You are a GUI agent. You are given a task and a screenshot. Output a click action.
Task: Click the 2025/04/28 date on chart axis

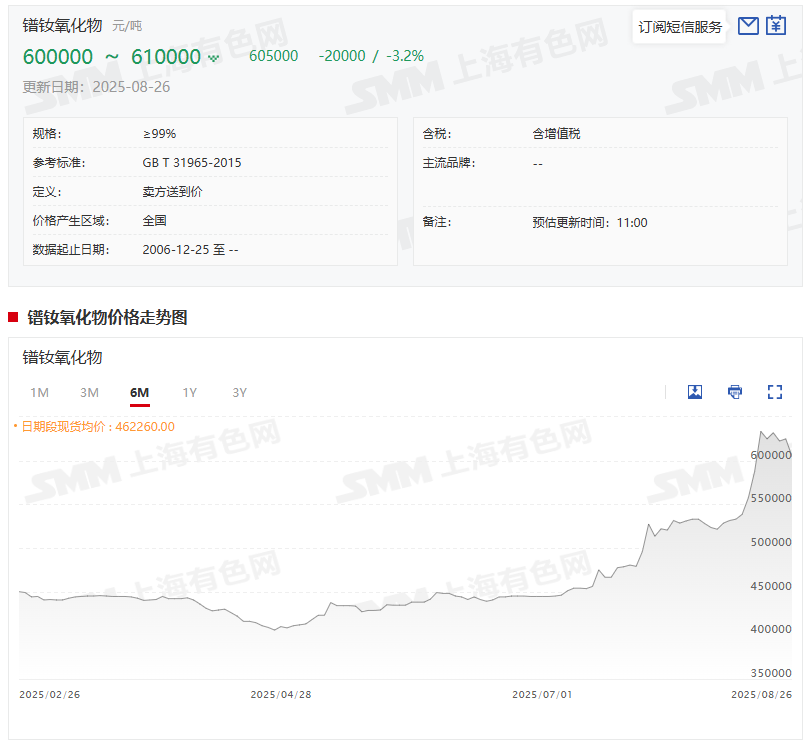tap(280, 694)
